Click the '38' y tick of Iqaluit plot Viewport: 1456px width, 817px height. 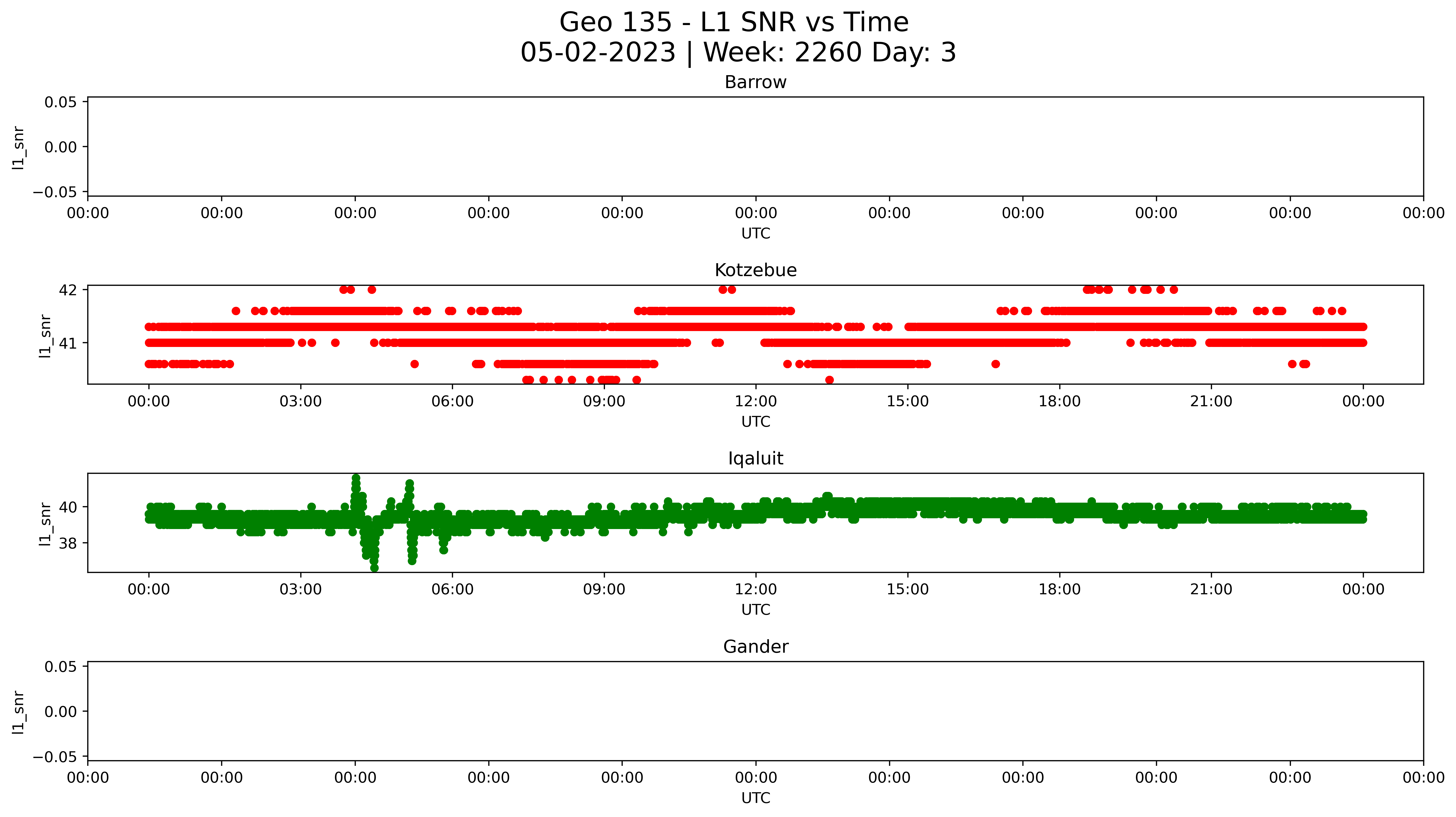tap(68, 544)
